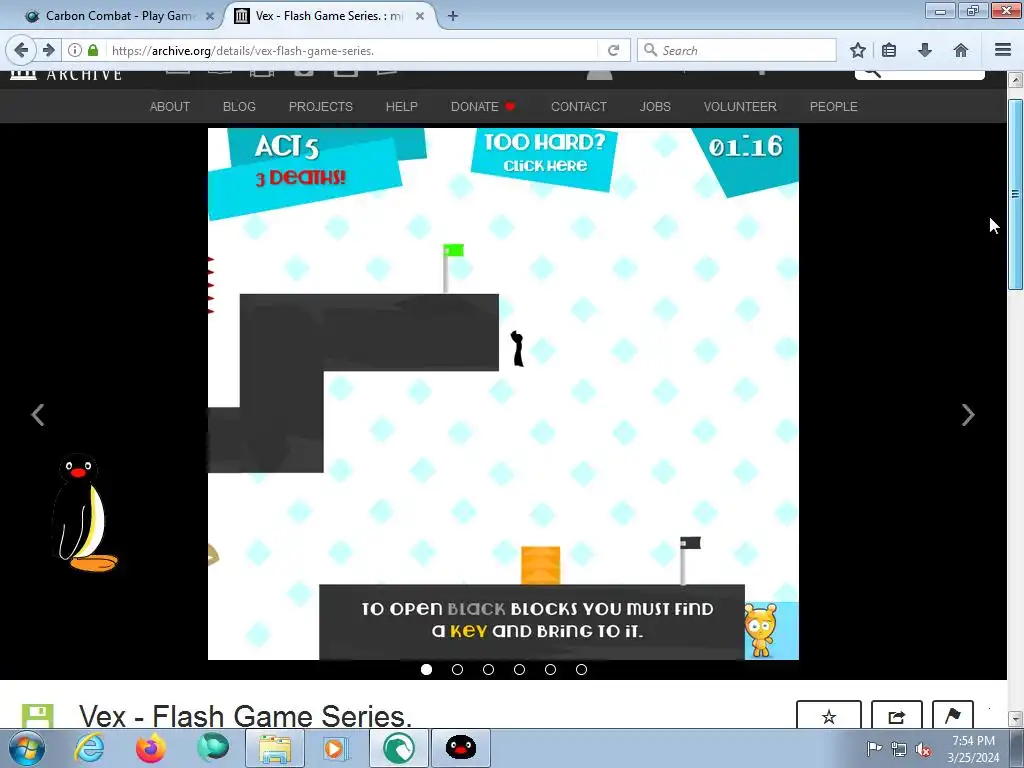Open the file explorer folder in taskbar
This screenshot has height=768, width=1024.
pos(274,748)
